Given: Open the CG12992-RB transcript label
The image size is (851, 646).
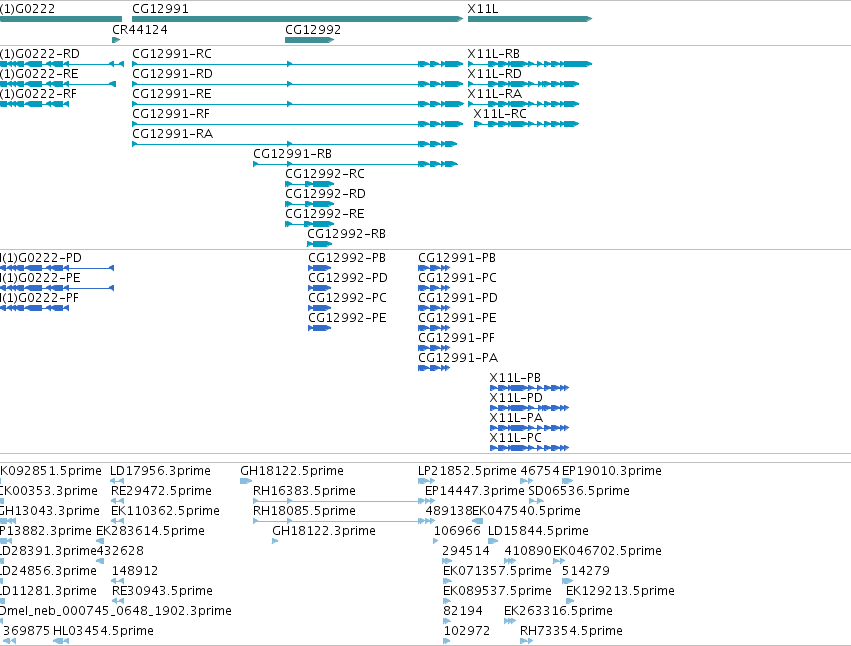Looking at the screenshot, I should [347, 235].
